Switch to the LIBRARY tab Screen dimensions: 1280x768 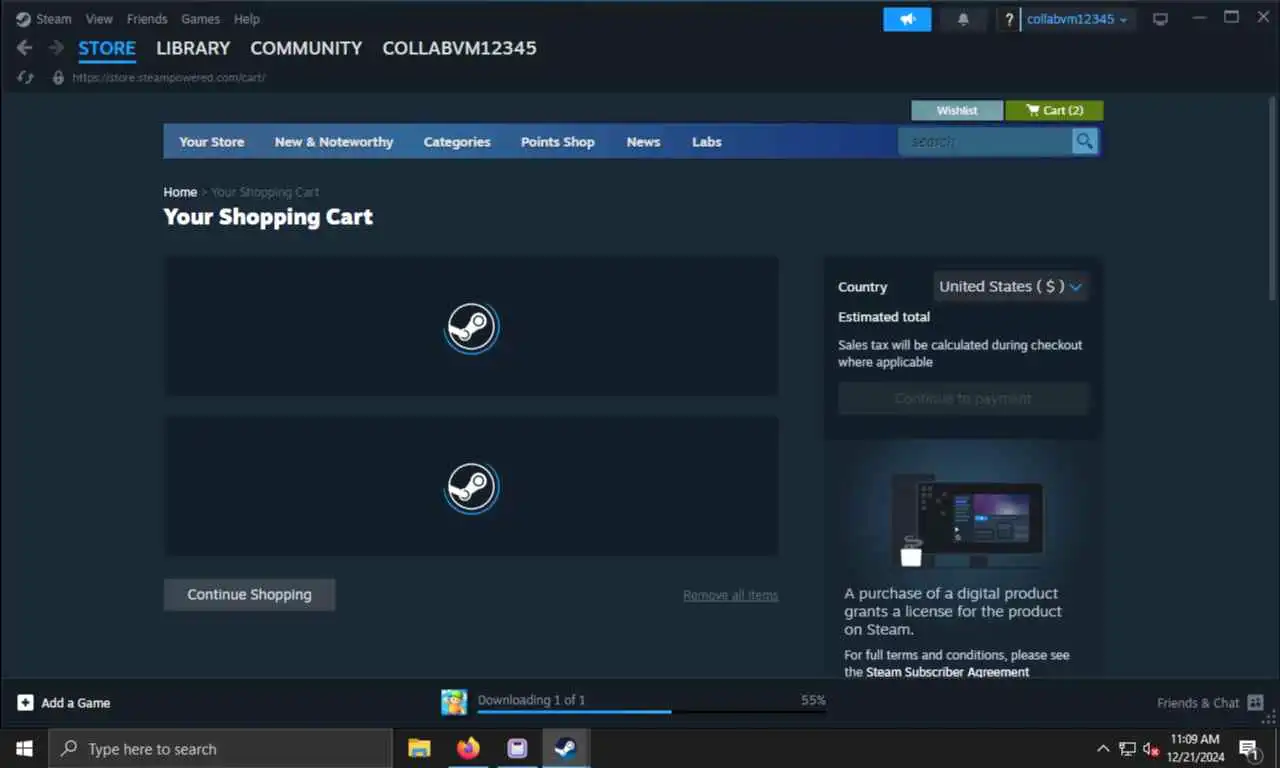[x=193, y=48]
